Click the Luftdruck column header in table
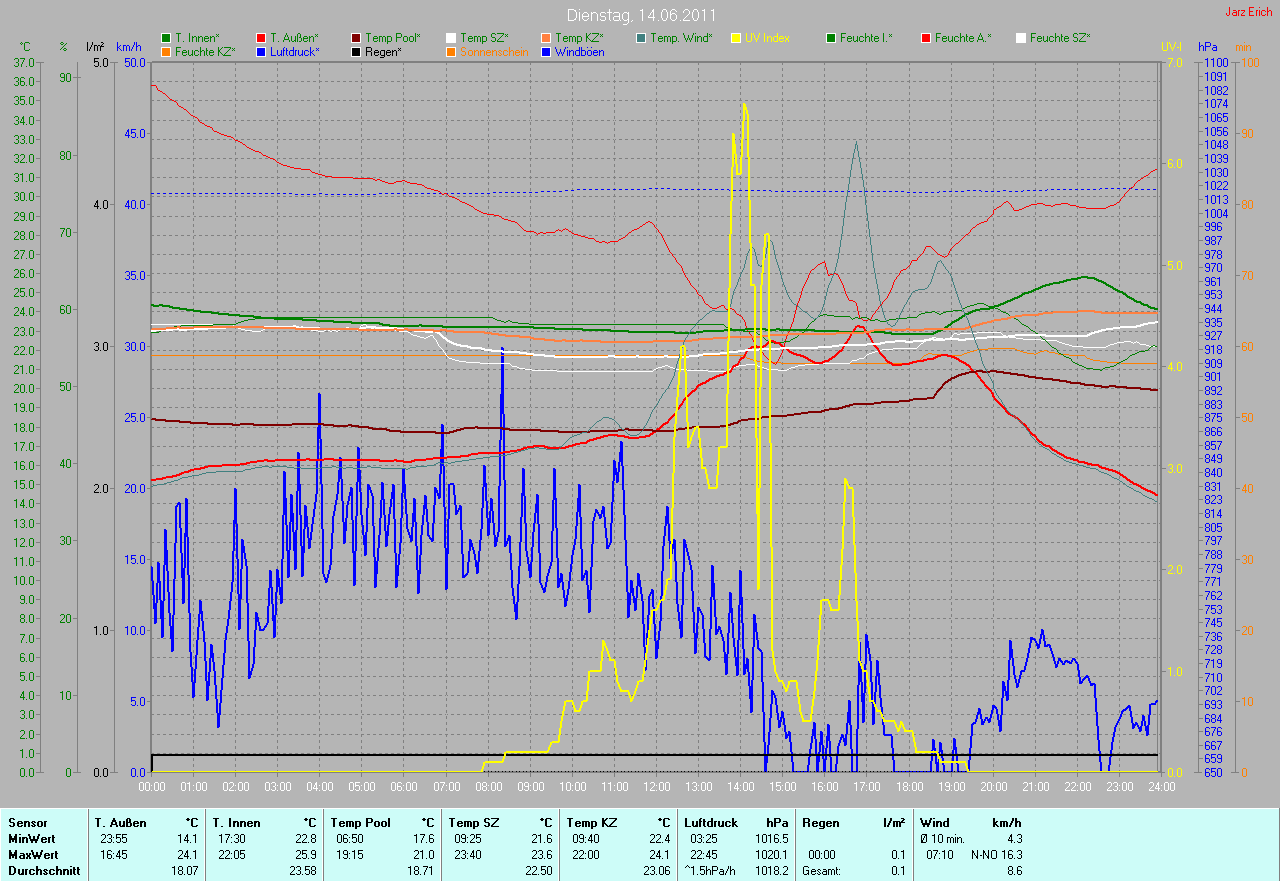This screenshot has height=881, width=1280. 711,822
